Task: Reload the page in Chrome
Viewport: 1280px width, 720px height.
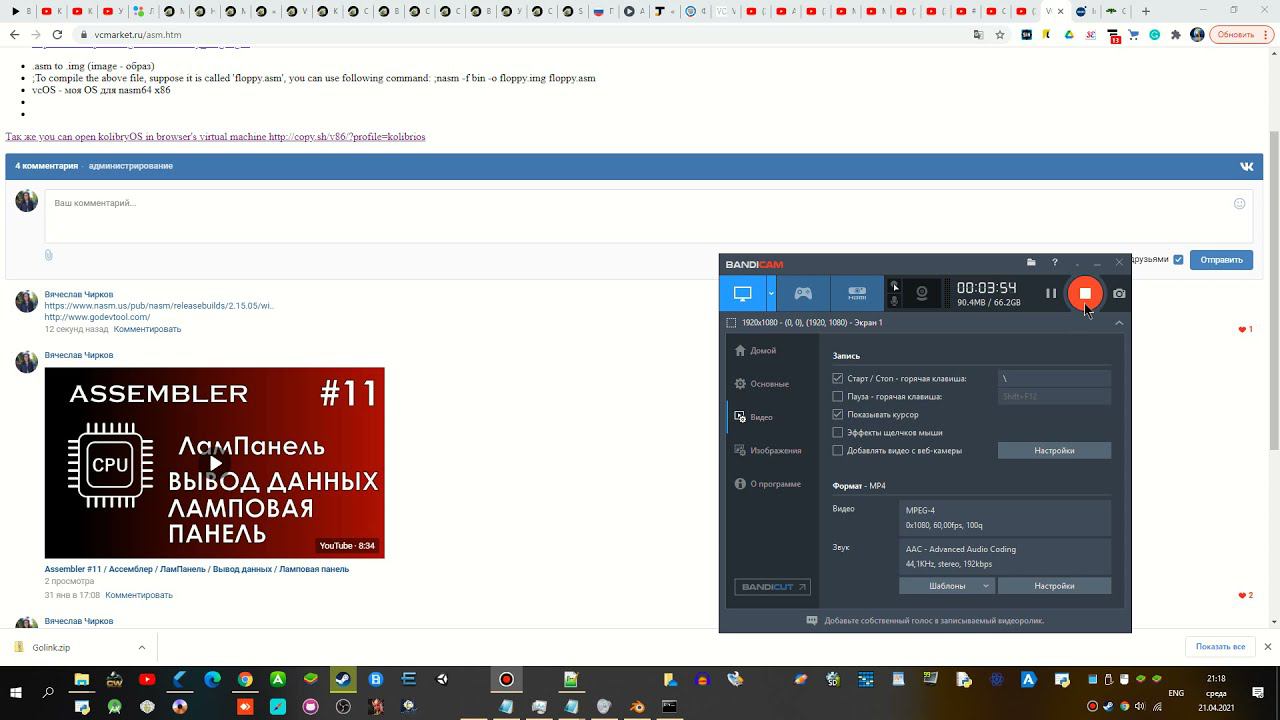Action: (58, 35)
